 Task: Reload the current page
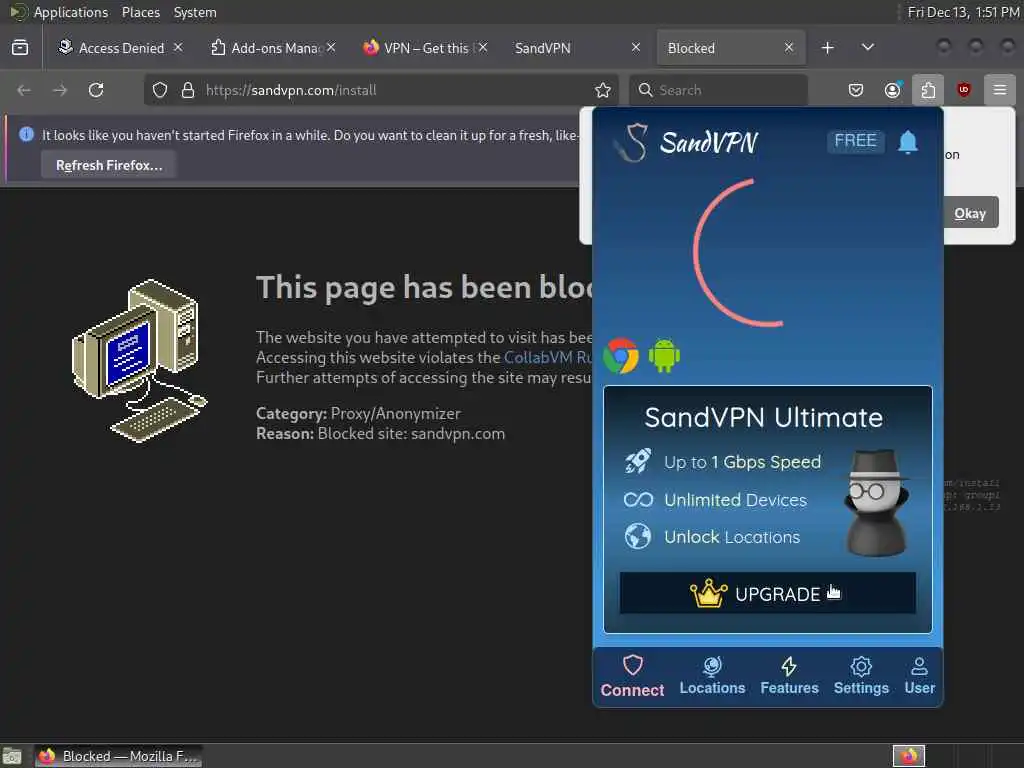coord(96,90)
